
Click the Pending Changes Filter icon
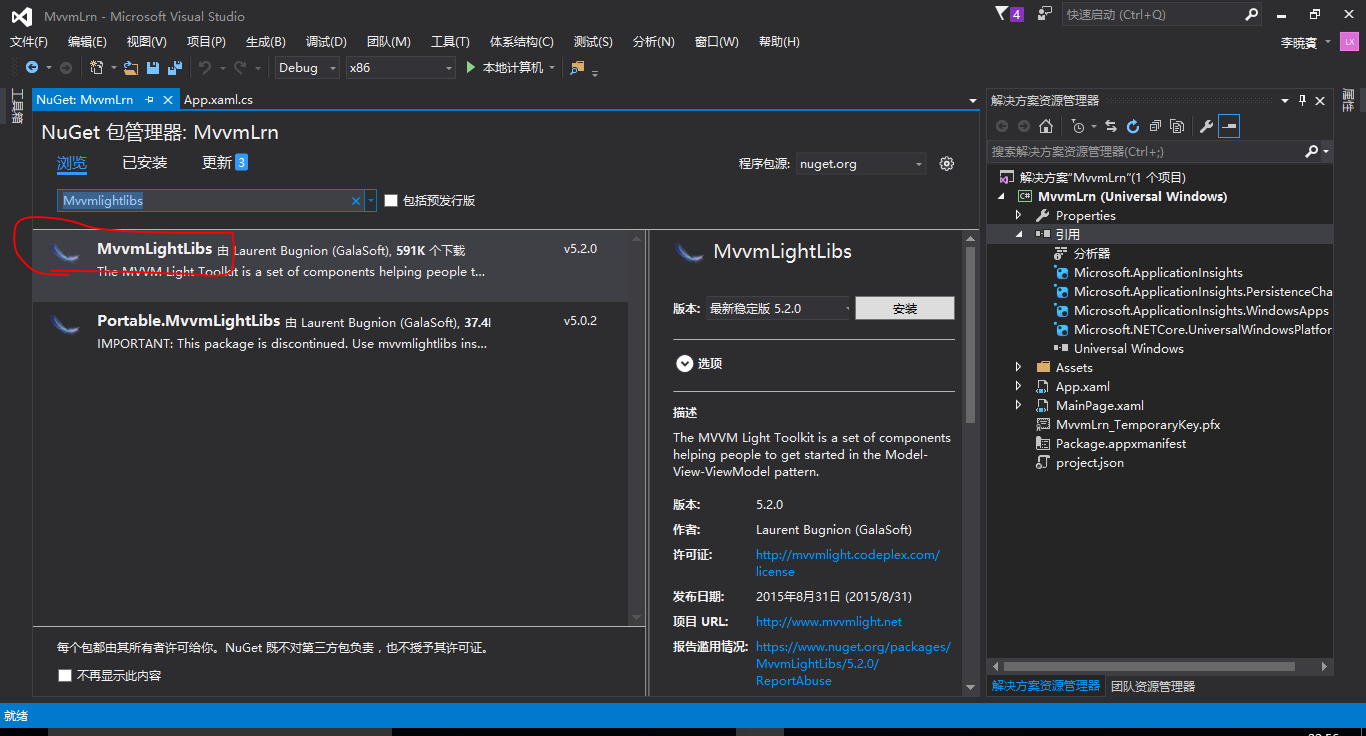(1077, 126)
